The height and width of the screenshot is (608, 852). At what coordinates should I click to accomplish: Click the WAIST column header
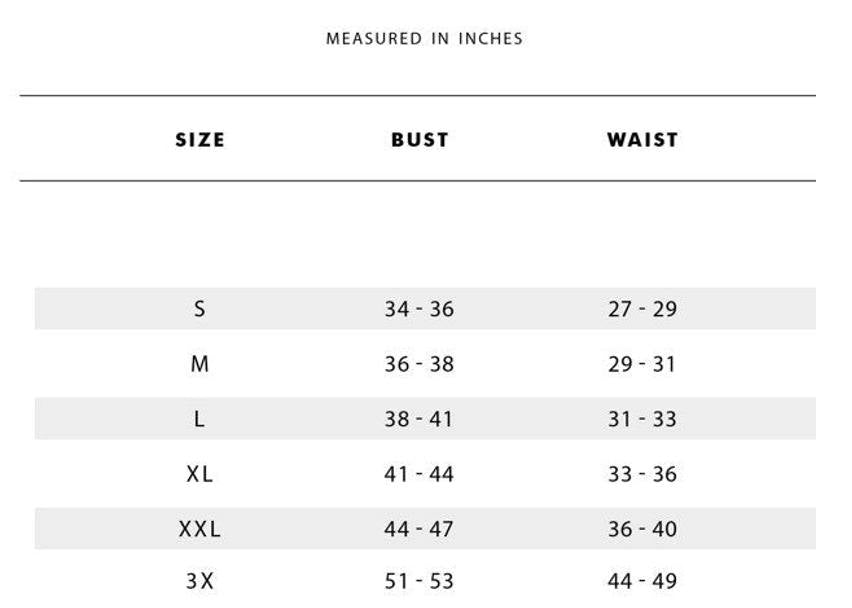(642, 140)
